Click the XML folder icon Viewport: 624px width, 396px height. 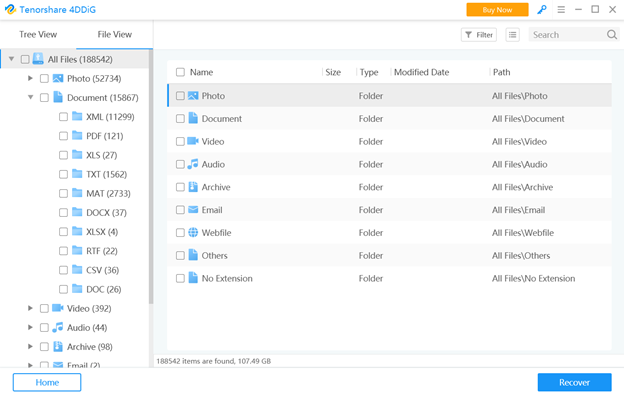pyautogui.click(x=77, y=116)
